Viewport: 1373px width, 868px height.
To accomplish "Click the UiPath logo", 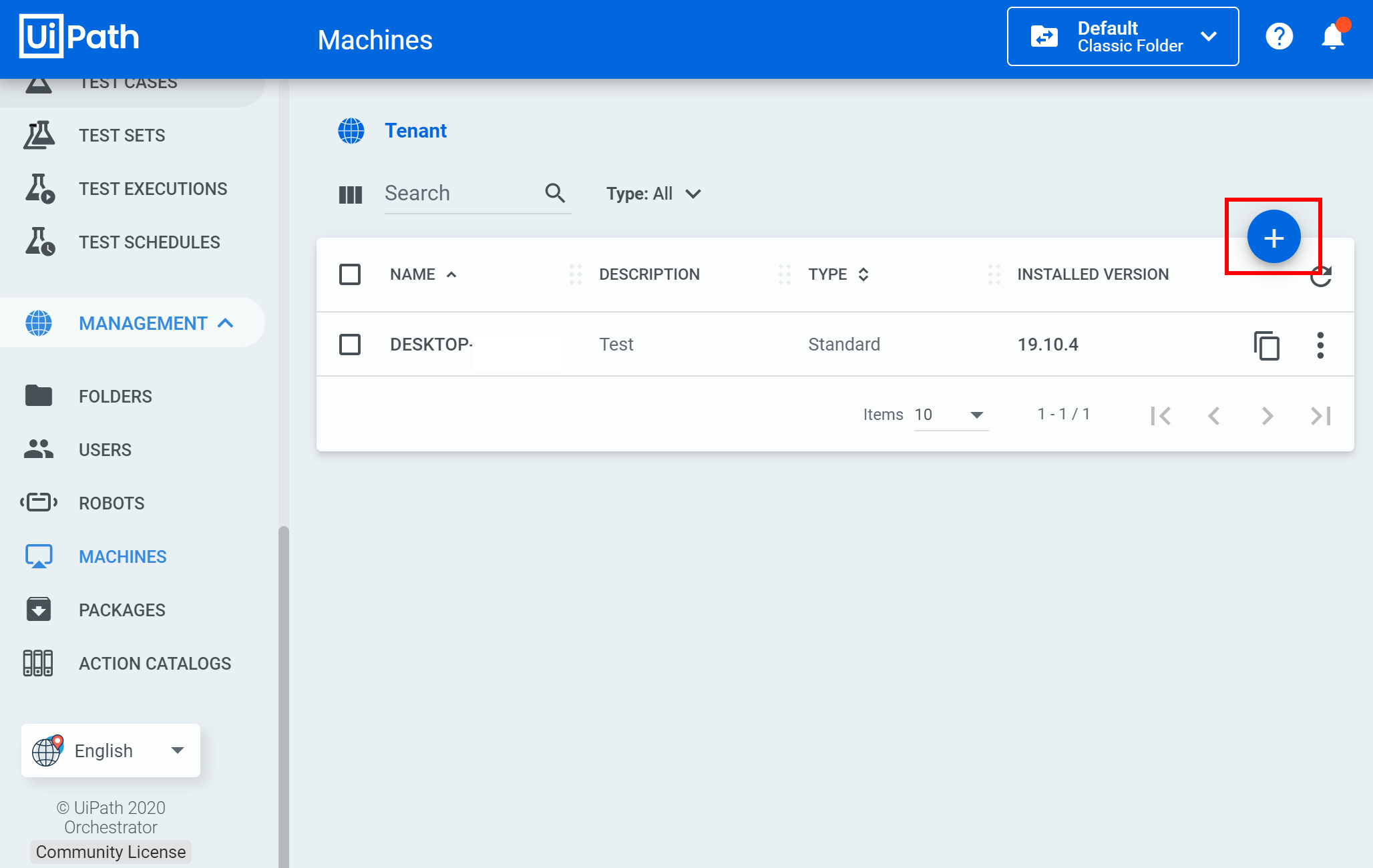I will [x=79, y=37].
